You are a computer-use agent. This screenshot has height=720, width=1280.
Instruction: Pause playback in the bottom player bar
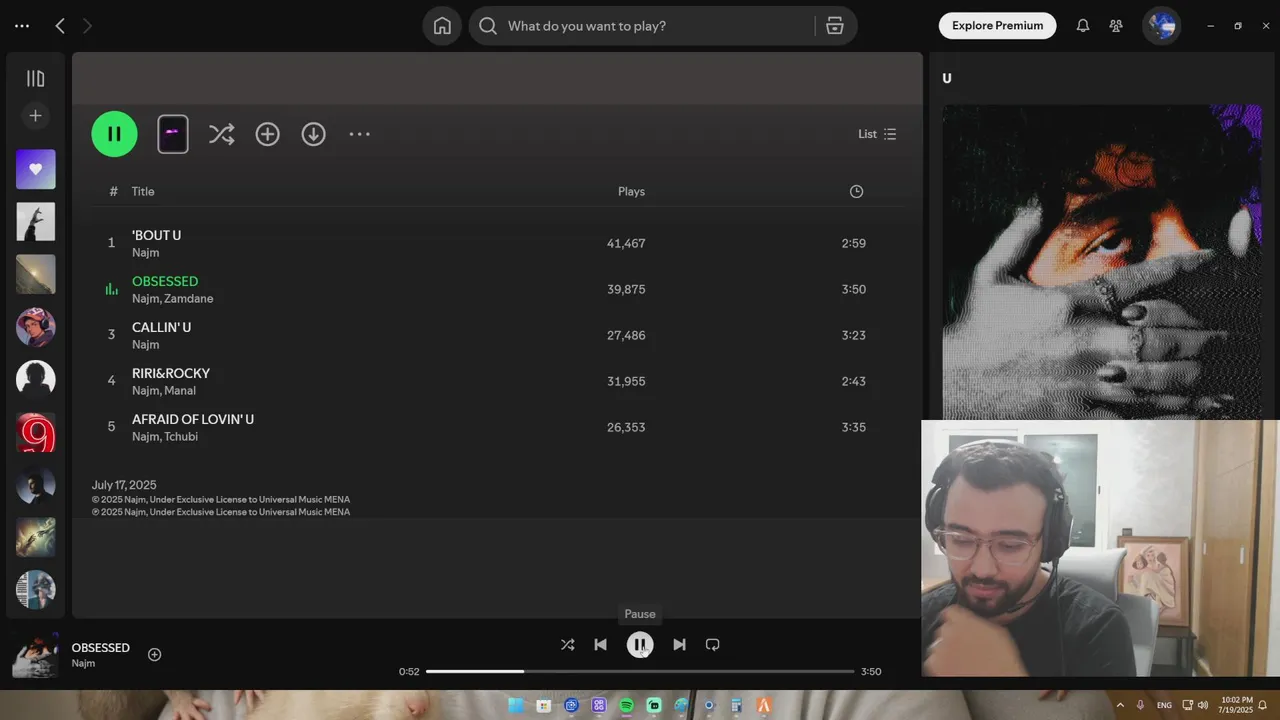tap(640, 645)
